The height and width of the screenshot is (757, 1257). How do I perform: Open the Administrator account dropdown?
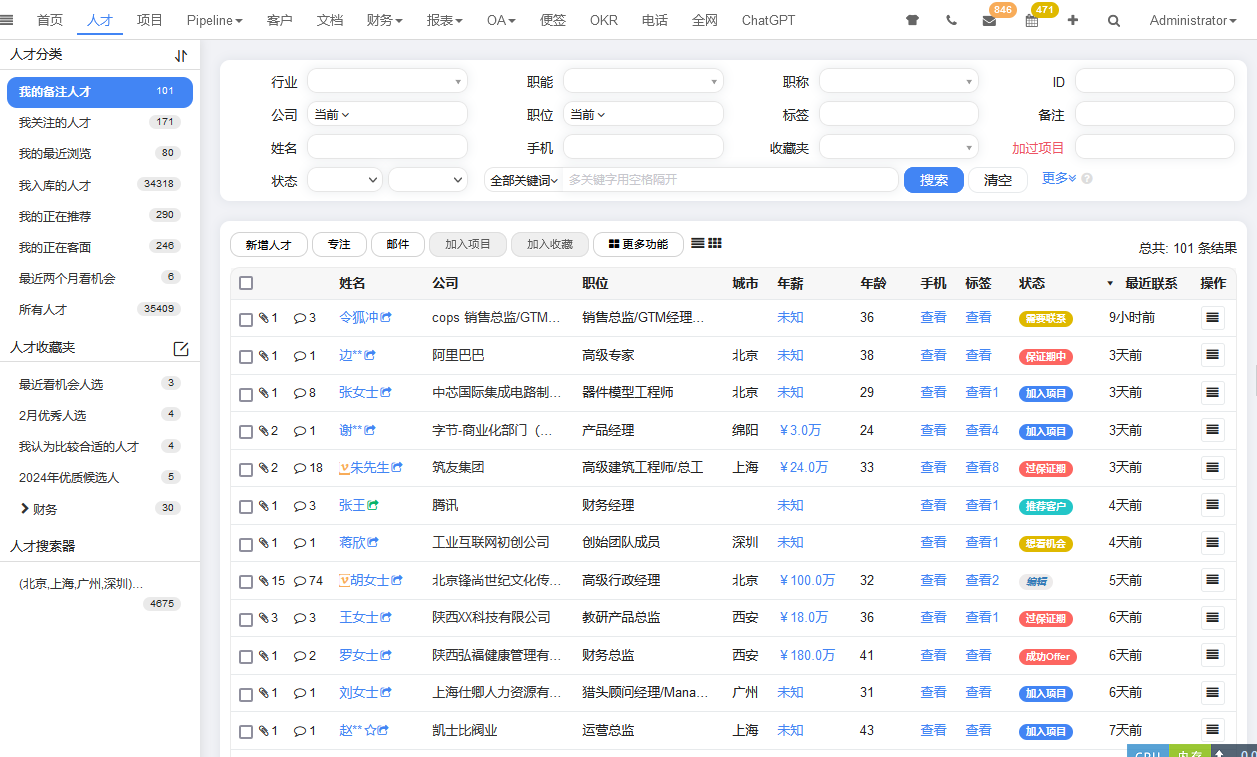coord(1192,20)
